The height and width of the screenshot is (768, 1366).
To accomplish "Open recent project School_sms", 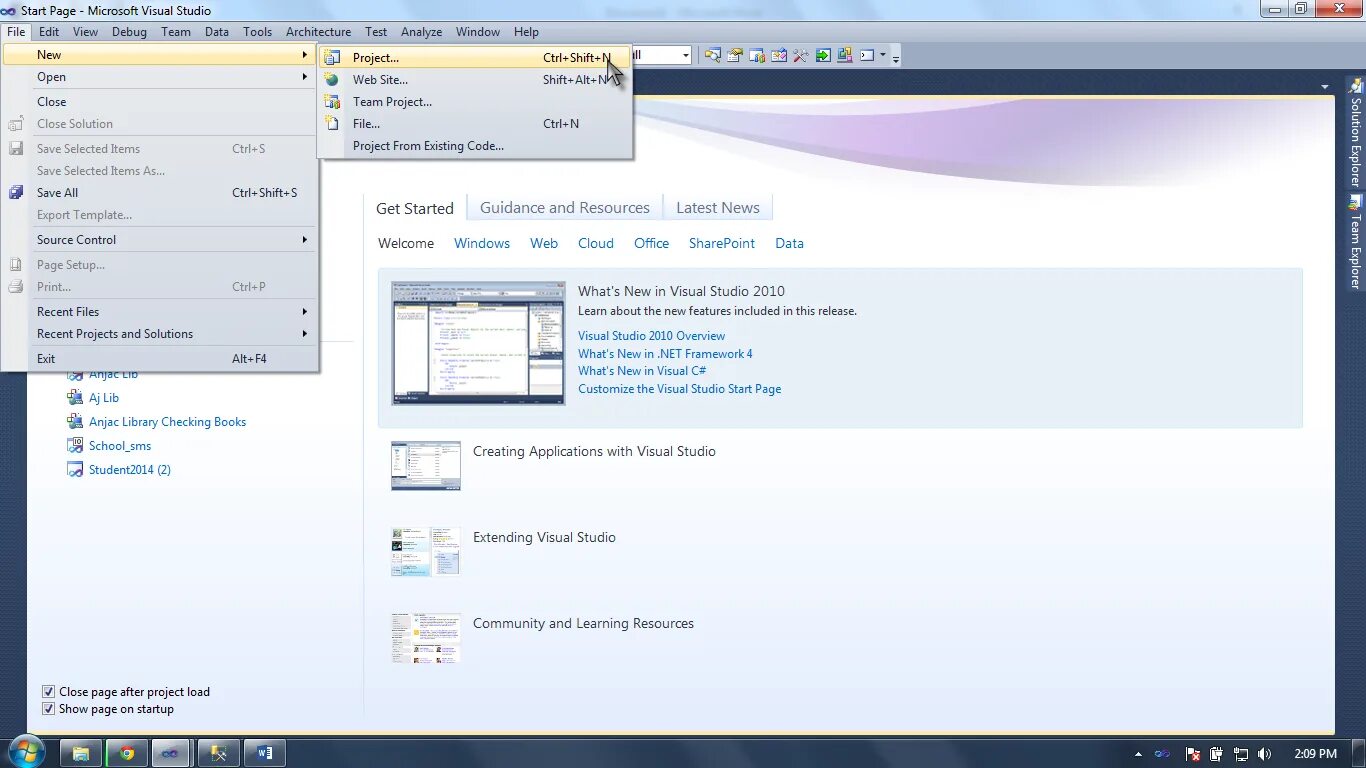I will tap(120, 446).
